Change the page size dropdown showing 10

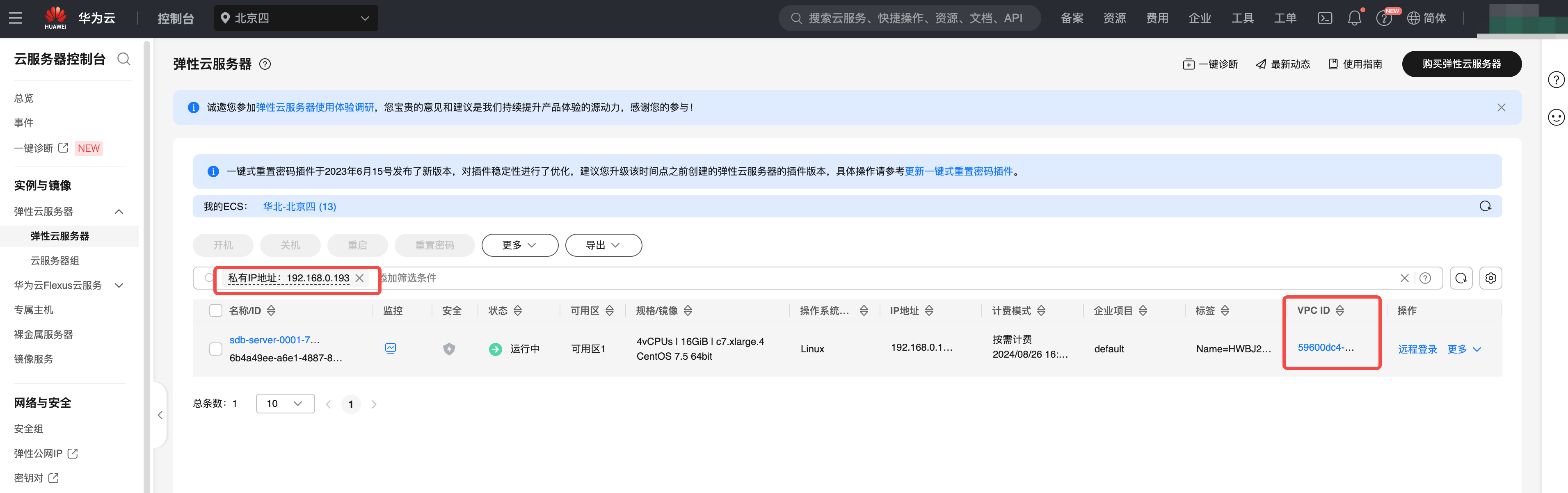286,404
